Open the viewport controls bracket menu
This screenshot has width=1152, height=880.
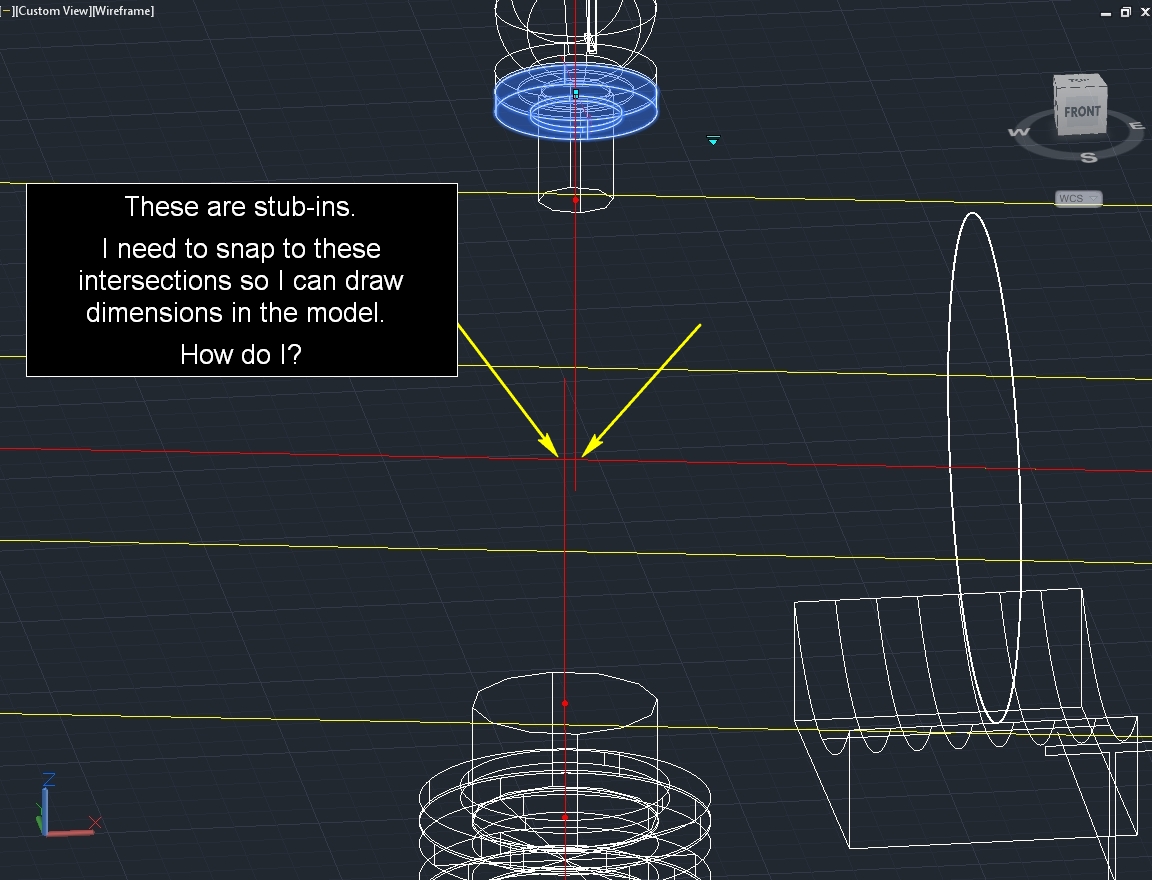click(x=8, y=10)
